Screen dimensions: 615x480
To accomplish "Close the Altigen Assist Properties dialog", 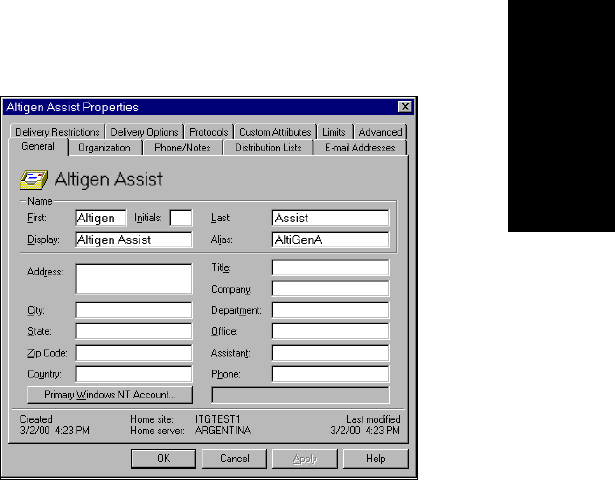I will click(x=405, y=107).
